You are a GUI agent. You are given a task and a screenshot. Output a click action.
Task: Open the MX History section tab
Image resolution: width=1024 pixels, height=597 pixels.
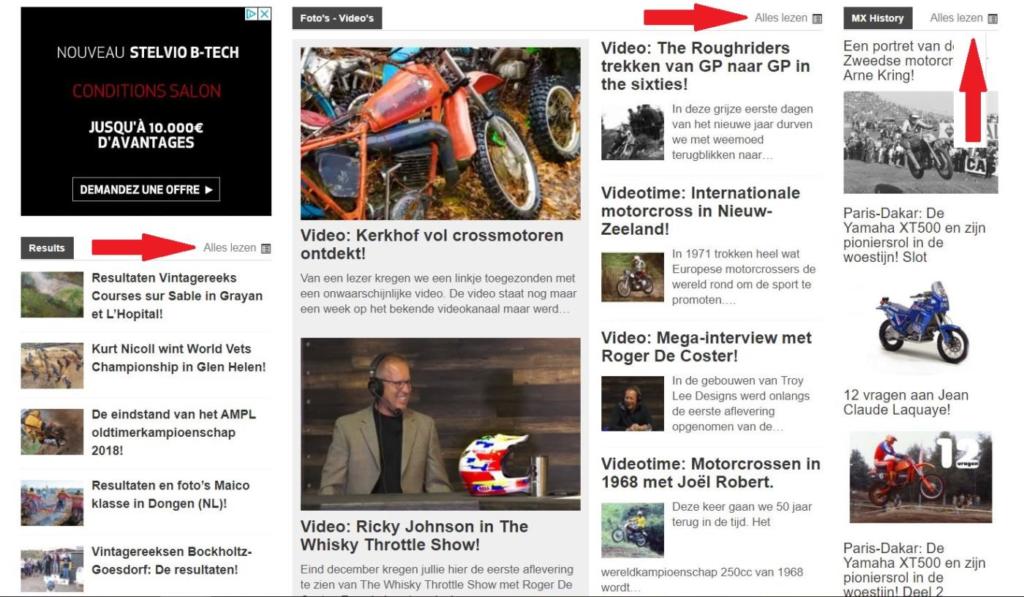click(x=877, y=18)
